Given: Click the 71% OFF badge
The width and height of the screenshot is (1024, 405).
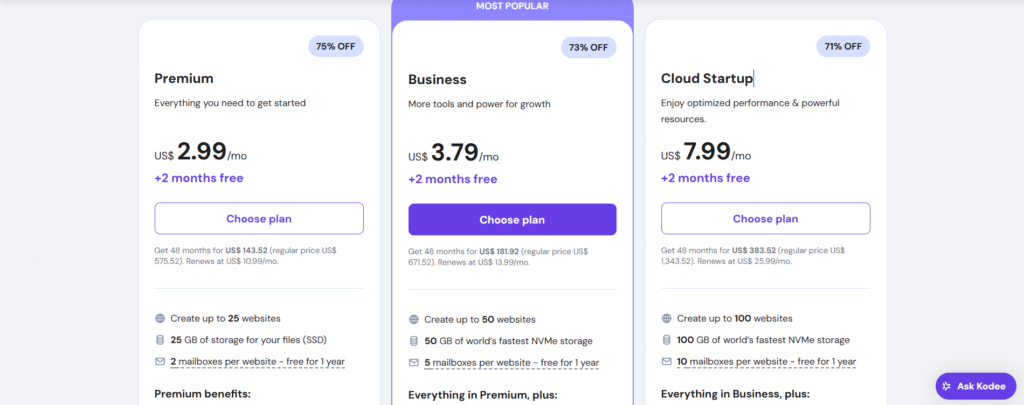Looking at the screenshot, I should (843, 46).
